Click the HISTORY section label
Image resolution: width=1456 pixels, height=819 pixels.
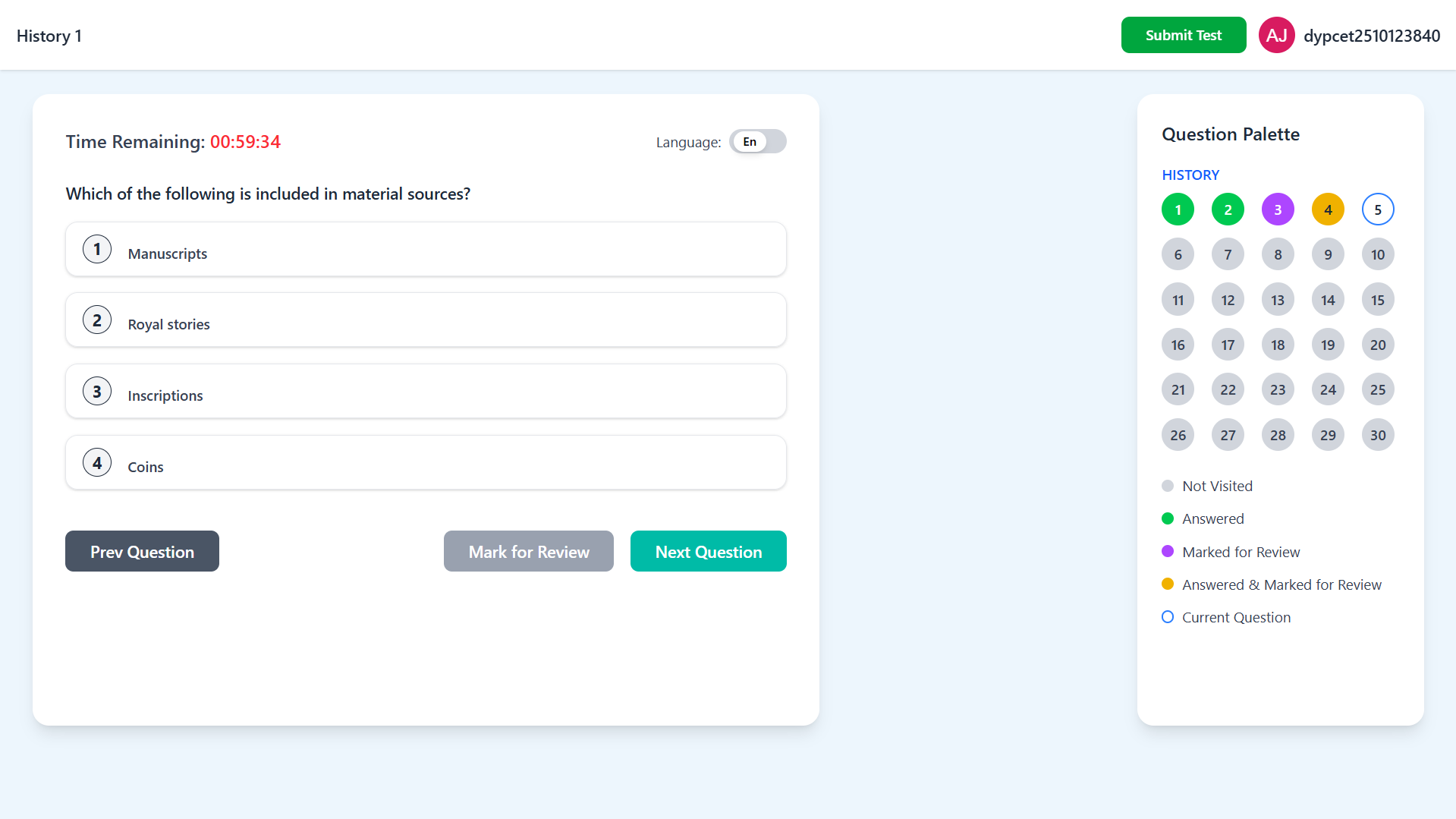(x=1190, y=175)
